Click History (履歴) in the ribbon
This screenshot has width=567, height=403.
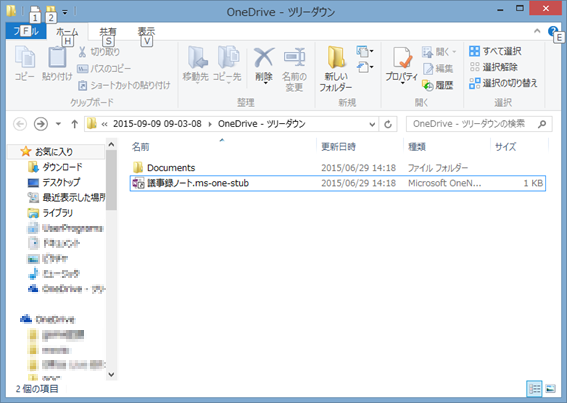click(x=438, y=85)
